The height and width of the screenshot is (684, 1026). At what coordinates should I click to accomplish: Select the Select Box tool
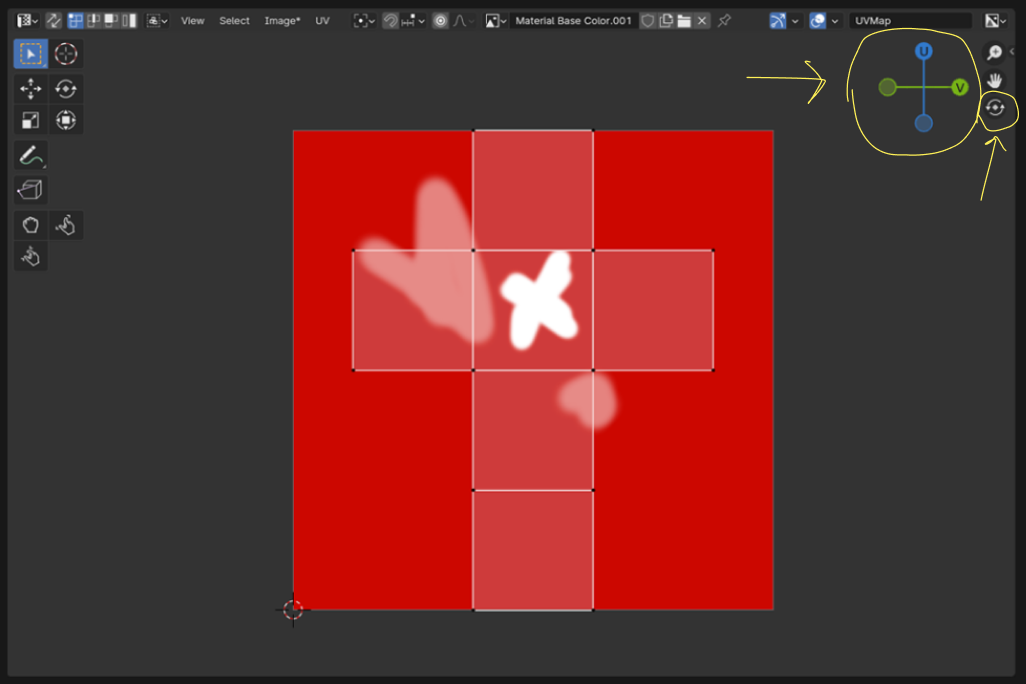30,54
